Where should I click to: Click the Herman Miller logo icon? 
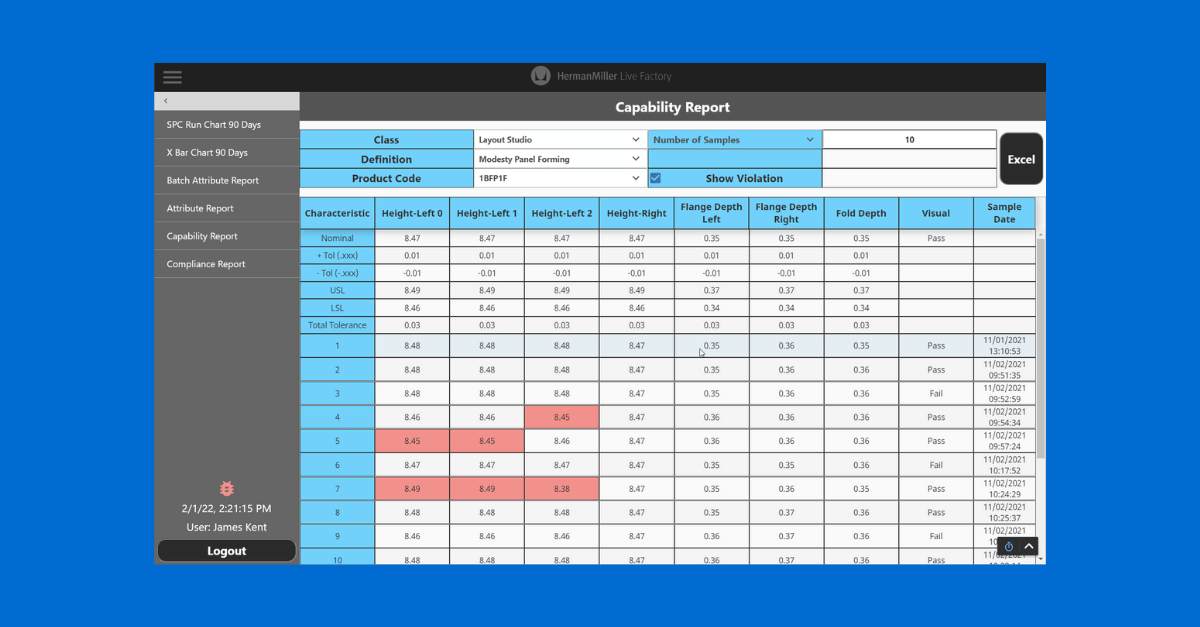(x=540, y=77)
